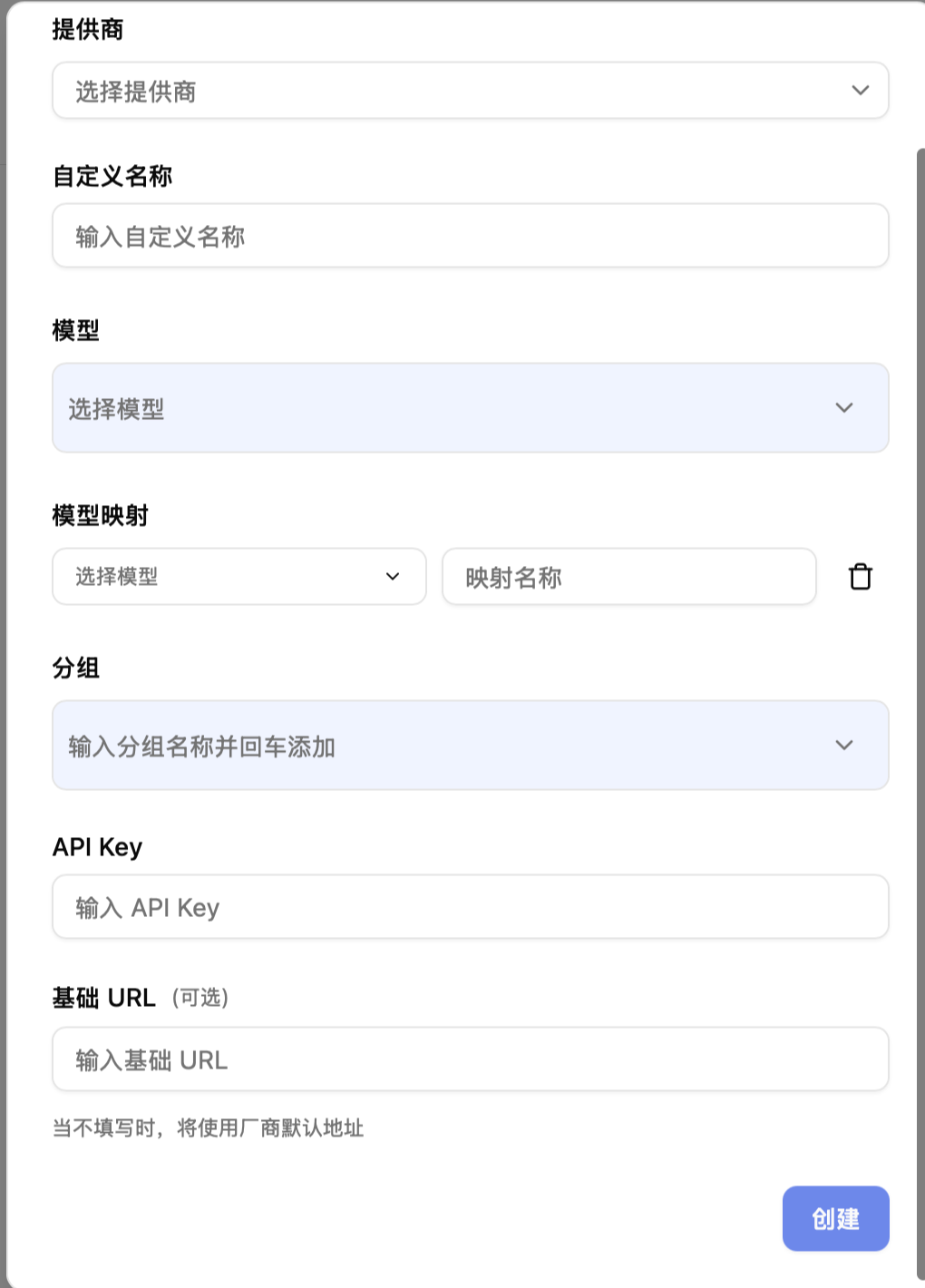Click the 基础 URL input field
The image size is (925, 1288).
point(471,1059)
